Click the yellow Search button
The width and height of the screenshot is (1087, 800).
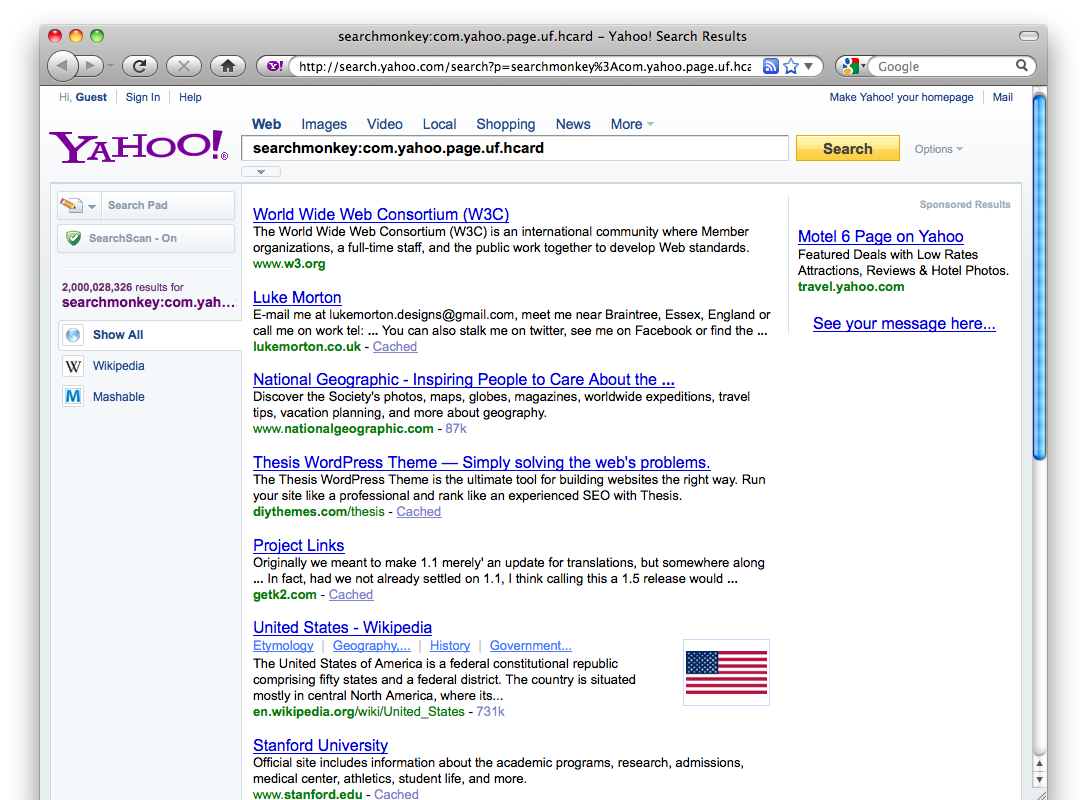[847, 148]
